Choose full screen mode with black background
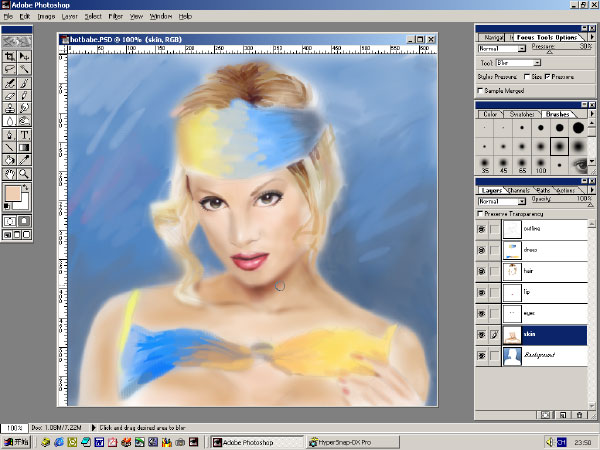This screenshot has height=450, width=600. point(26,235)
